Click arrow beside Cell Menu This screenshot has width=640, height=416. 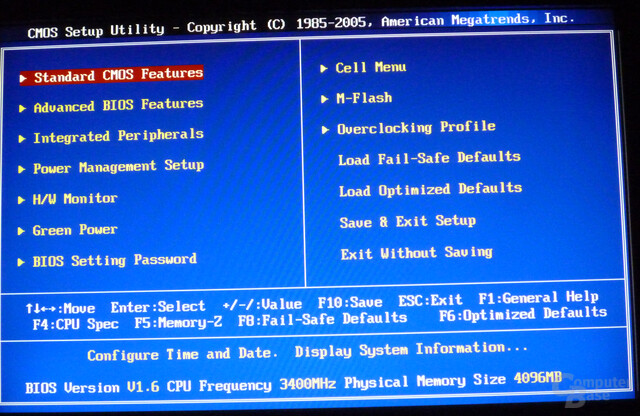click(x=324, y=69)
